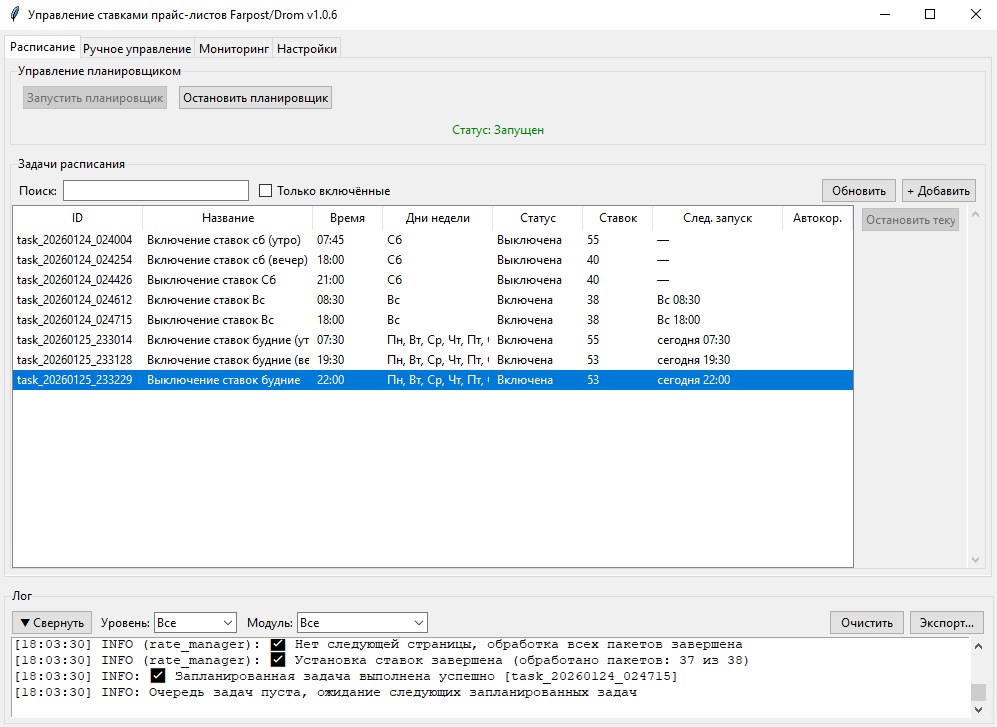This screenshot has height=727, width=997.
Task: Focus the "Поиск" search field
Action: click(156, 190)
